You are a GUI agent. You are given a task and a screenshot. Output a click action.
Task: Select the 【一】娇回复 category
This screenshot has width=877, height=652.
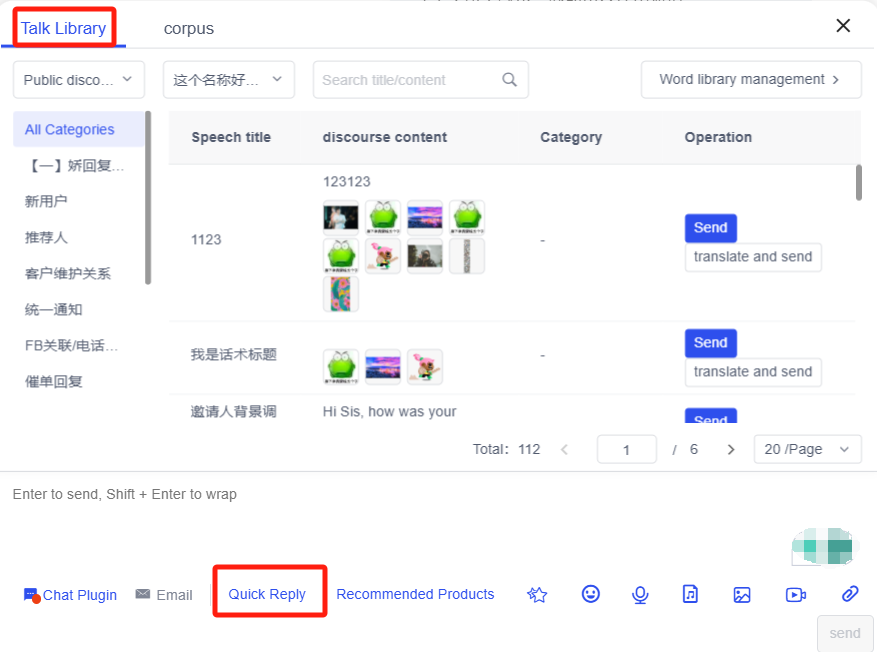point(75,166)
